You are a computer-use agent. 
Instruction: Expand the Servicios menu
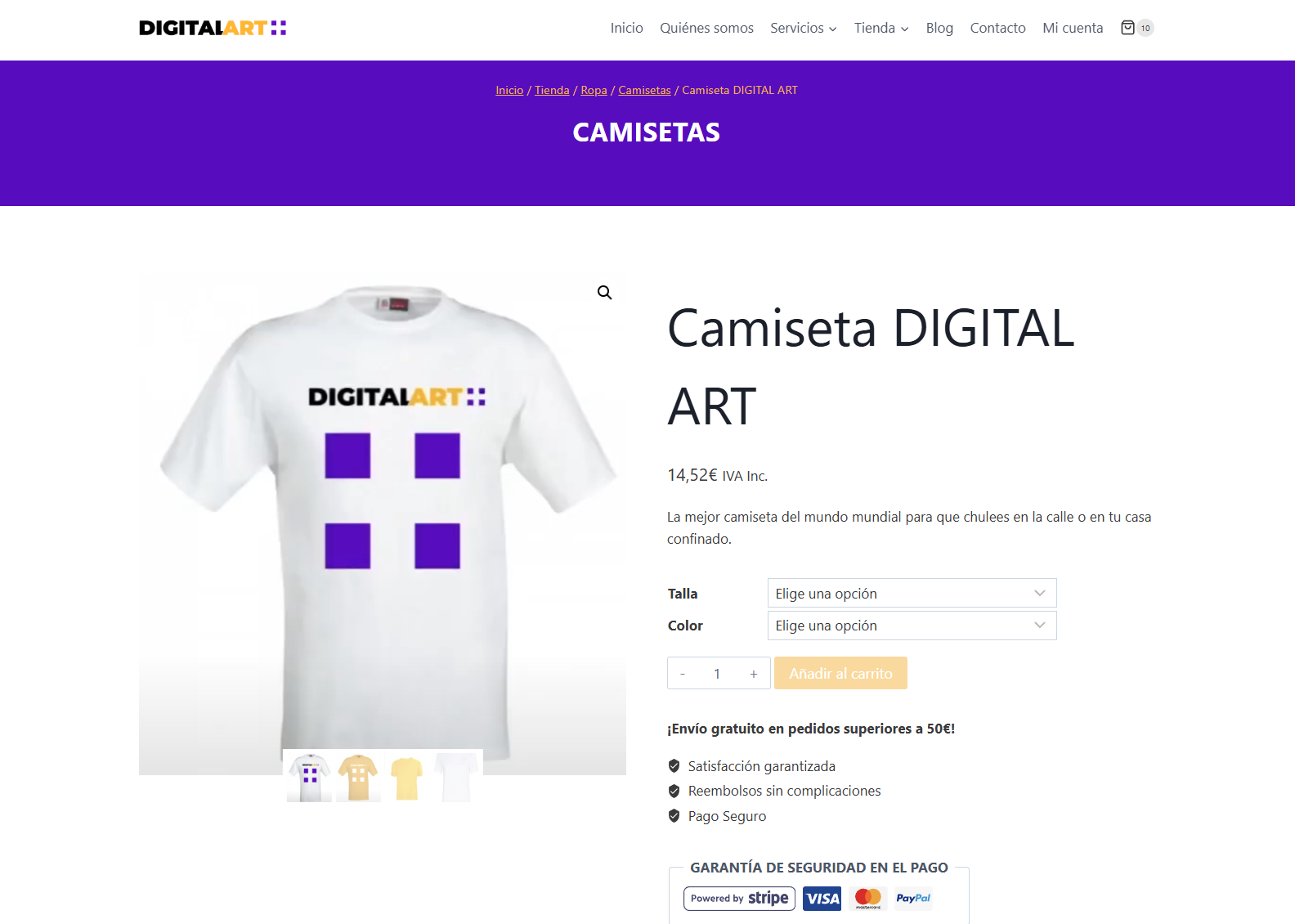pos(803,28)
